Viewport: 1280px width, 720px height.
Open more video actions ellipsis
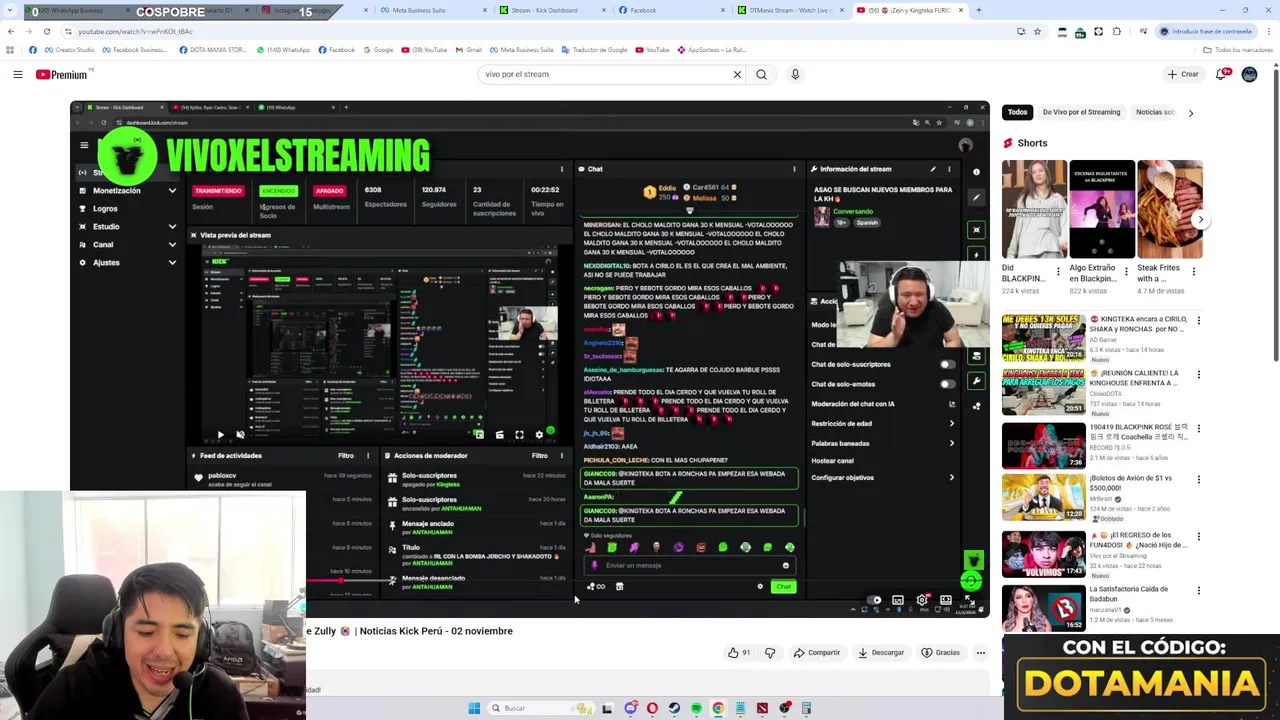980,653
